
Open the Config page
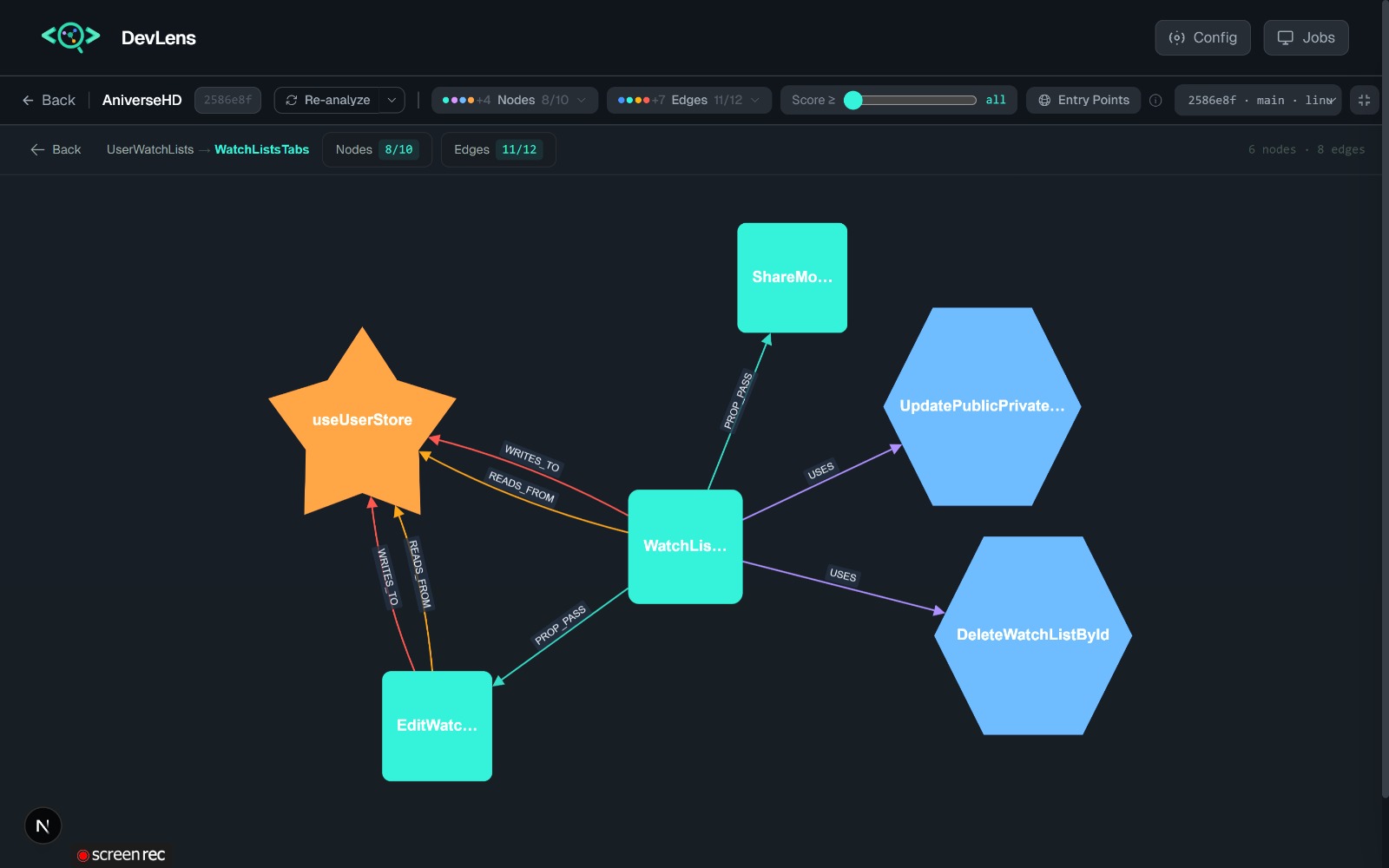point(1202,37)
